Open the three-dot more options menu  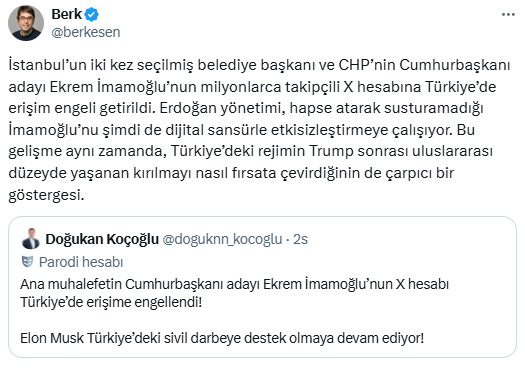coord(508,14)
